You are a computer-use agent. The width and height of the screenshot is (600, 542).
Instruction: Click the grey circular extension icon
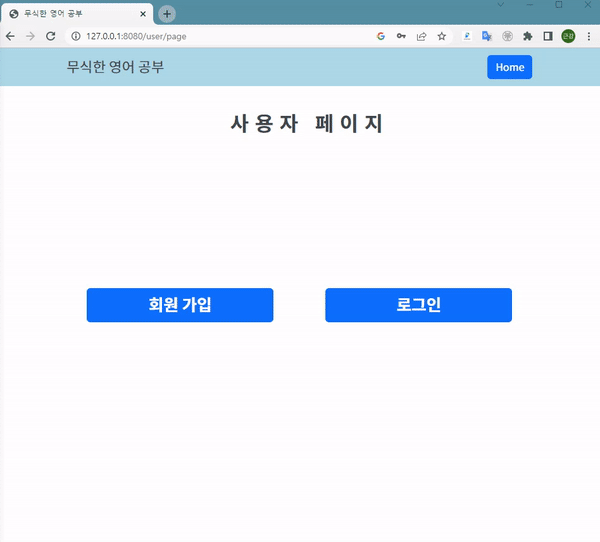pos(507,36)
